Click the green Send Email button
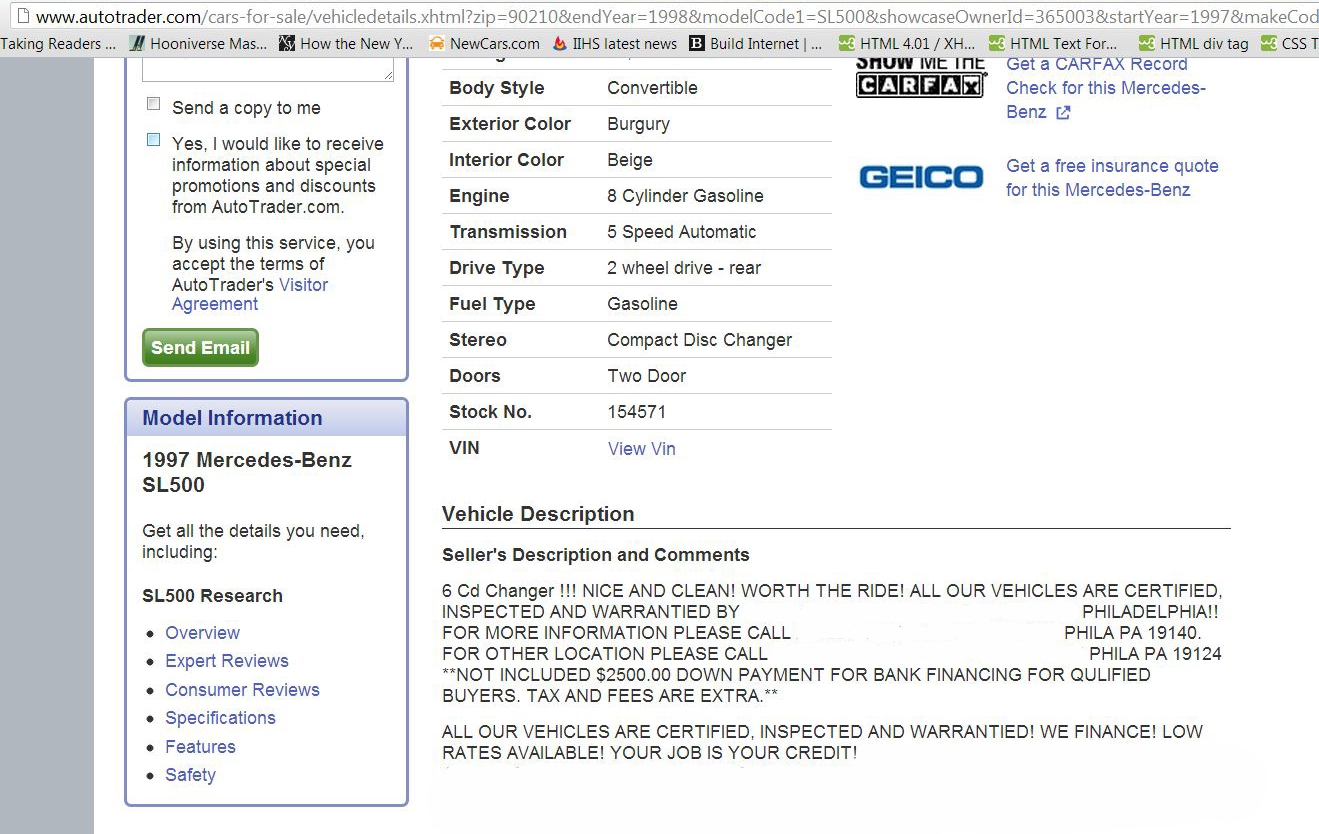 coord(200,348)
